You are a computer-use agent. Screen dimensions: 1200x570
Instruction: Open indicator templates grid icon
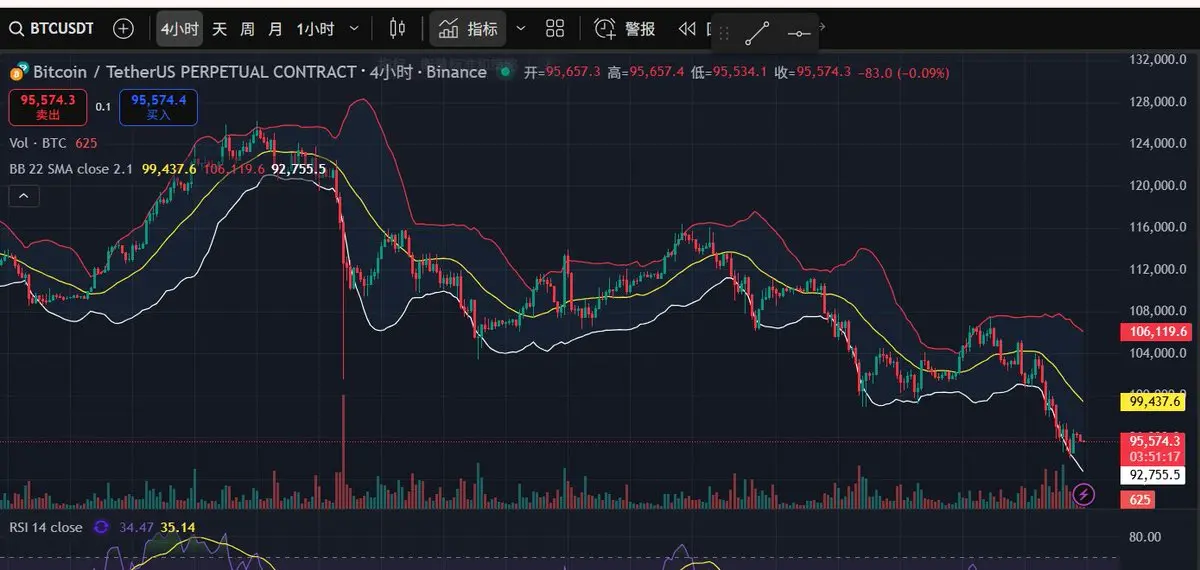pos(555,29)
